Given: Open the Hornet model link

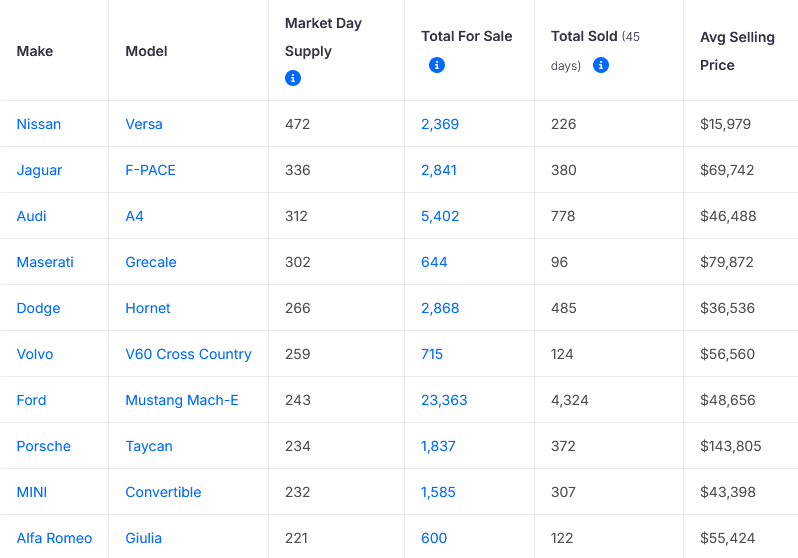Looking at the screenshot, I should [148, 308].
